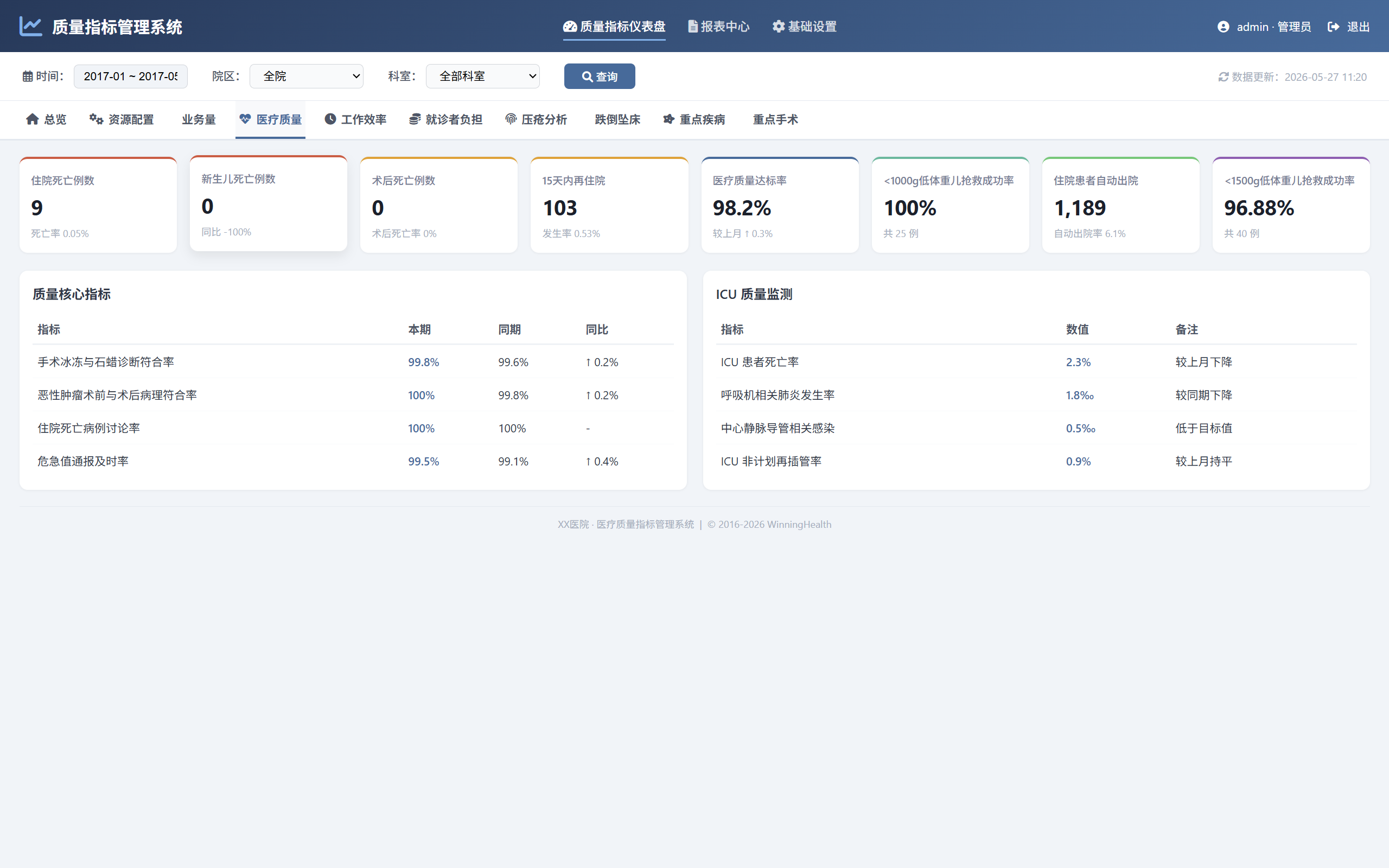Click the 低于目标值 remark
This screenshot has width=1389, height=868.
1203,428
